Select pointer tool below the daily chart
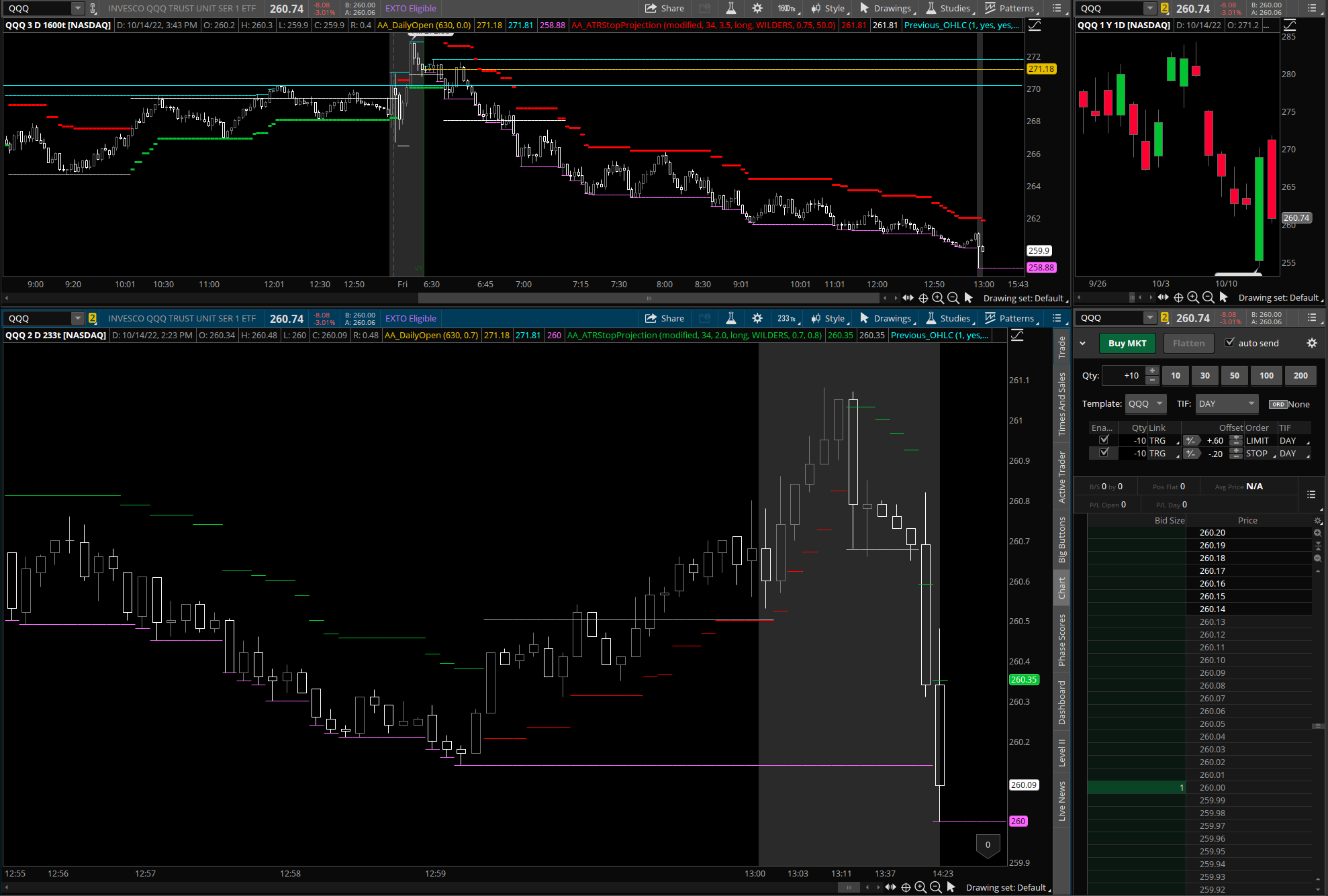Screen dimensions: 1328x896 click(1223, 297)
